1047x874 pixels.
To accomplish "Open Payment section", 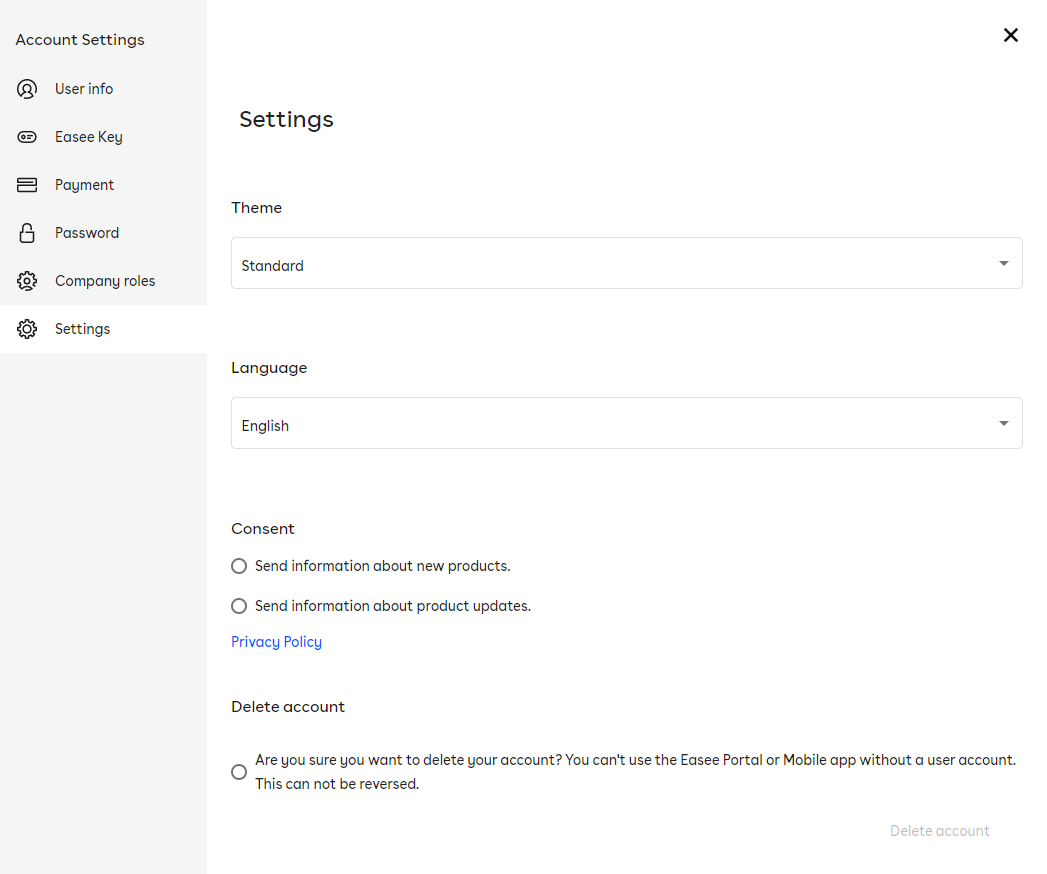I will pyautogui.click(x=103, y=185).
